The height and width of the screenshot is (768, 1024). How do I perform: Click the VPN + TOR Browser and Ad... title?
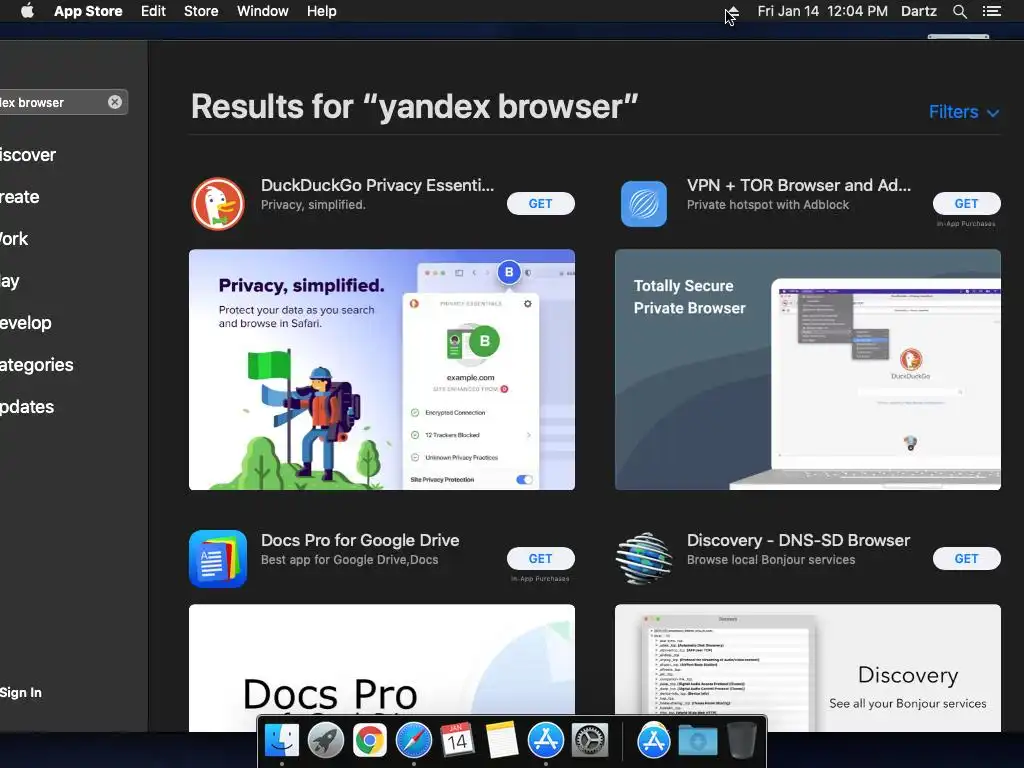click(x=799, y=185)
